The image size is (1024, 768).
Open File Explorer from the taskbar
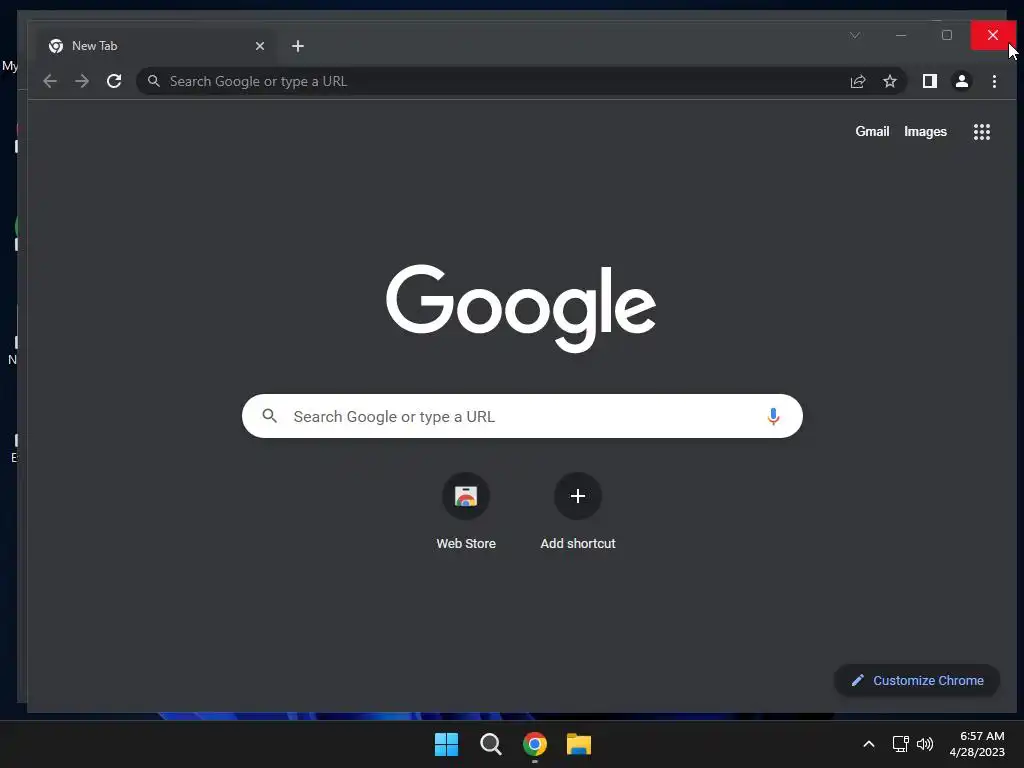point(579,744)
